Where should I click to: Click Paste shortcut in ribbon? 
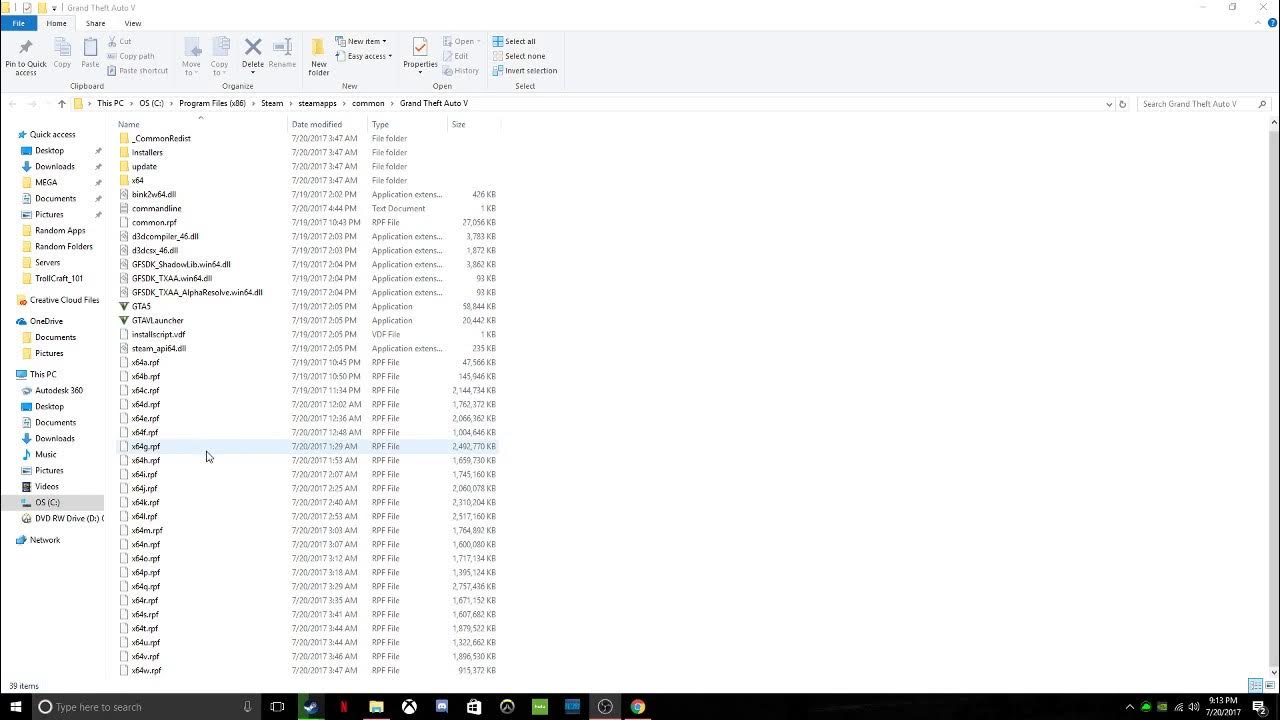tap(137, 71)
